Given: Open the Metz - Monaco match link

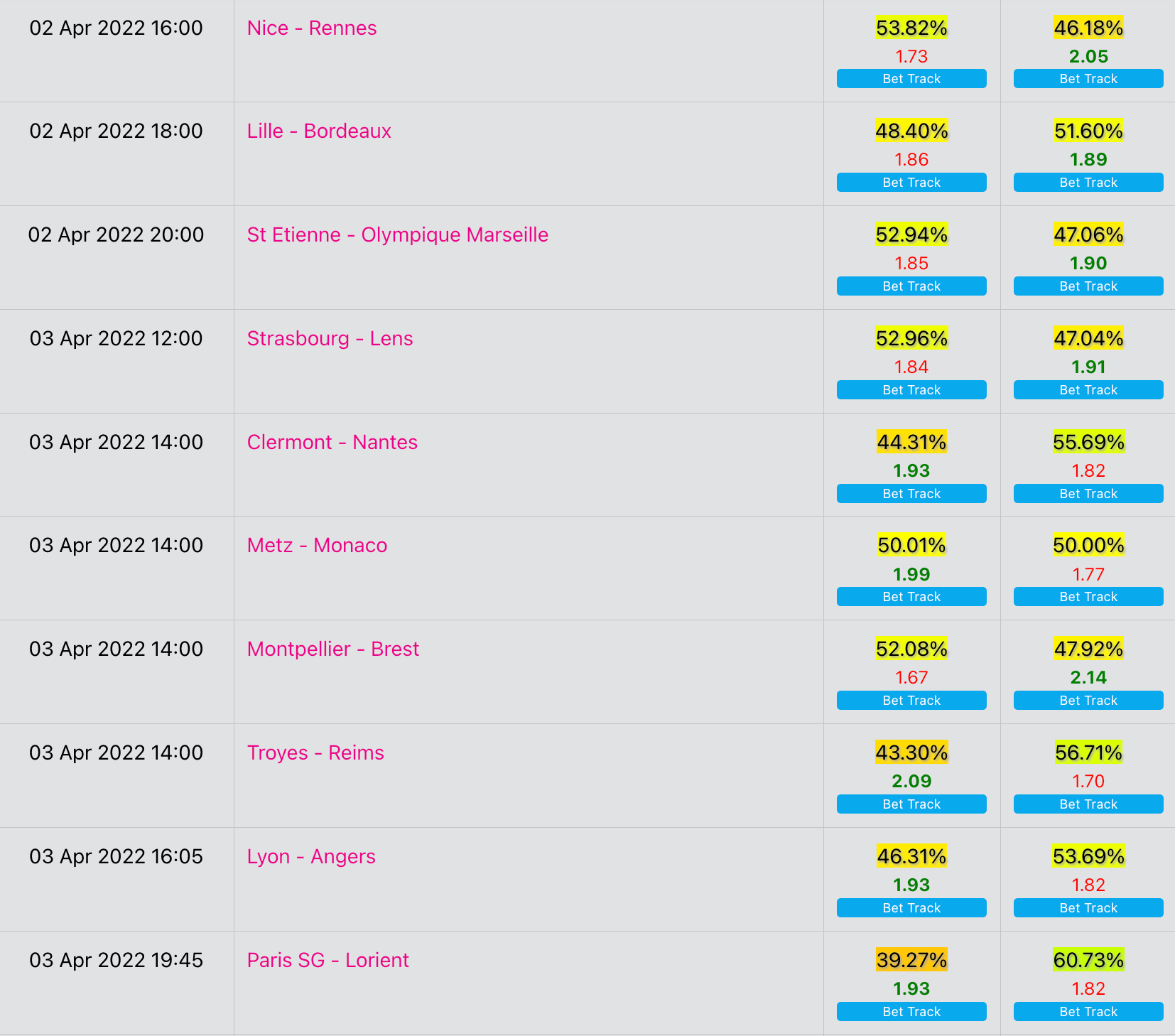Looking at the screenshot, I should click(317, 545).
